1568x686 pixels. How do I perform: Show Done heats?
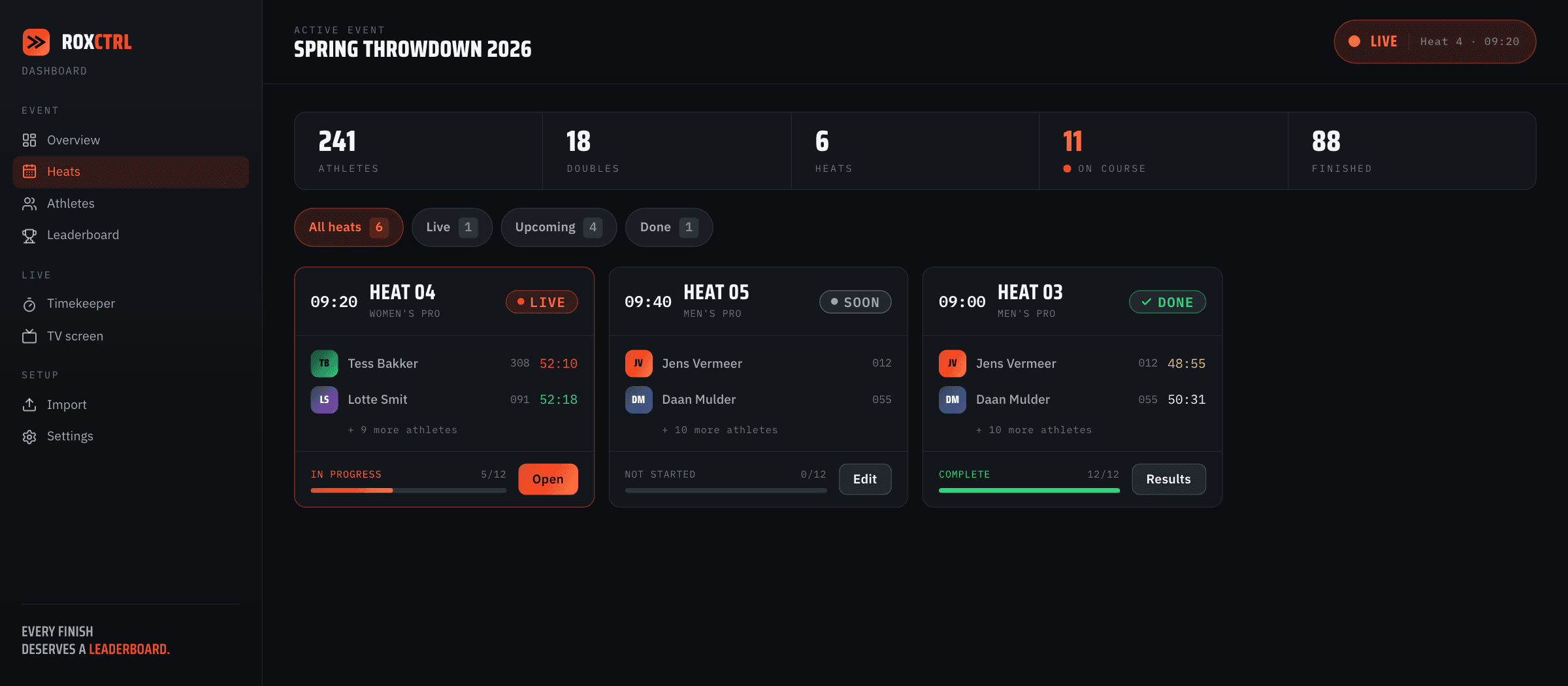coord(669,227)
